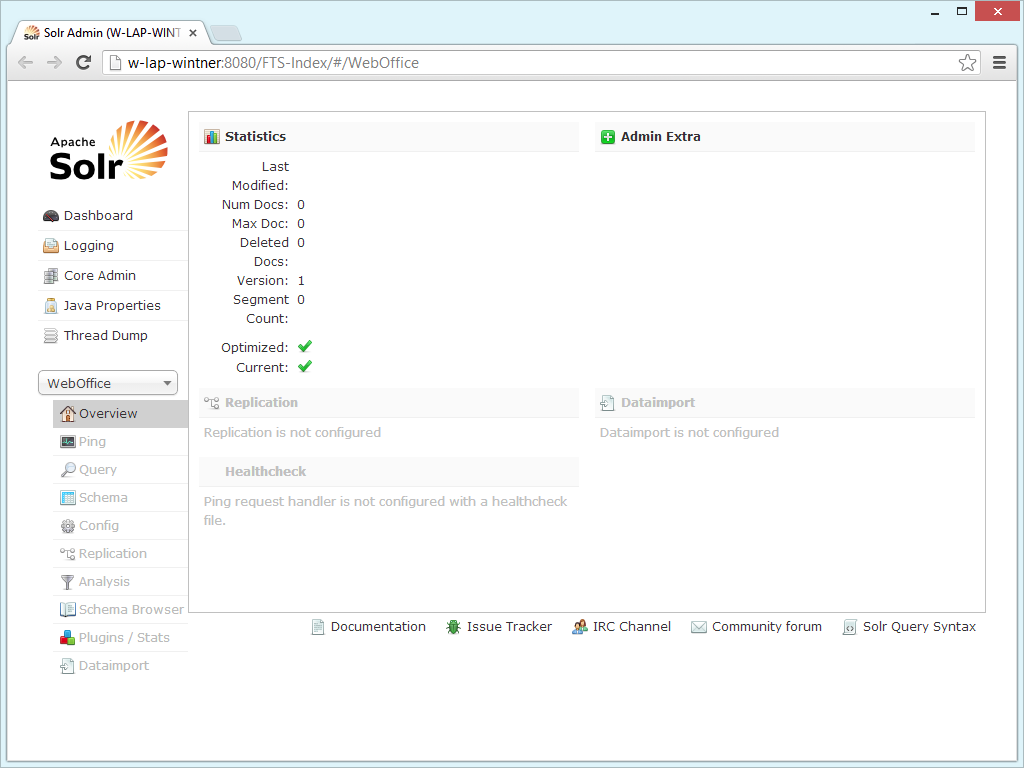Switch to the Solr Admin browser tab
The image size is (1024, 768).
(100, 31)
